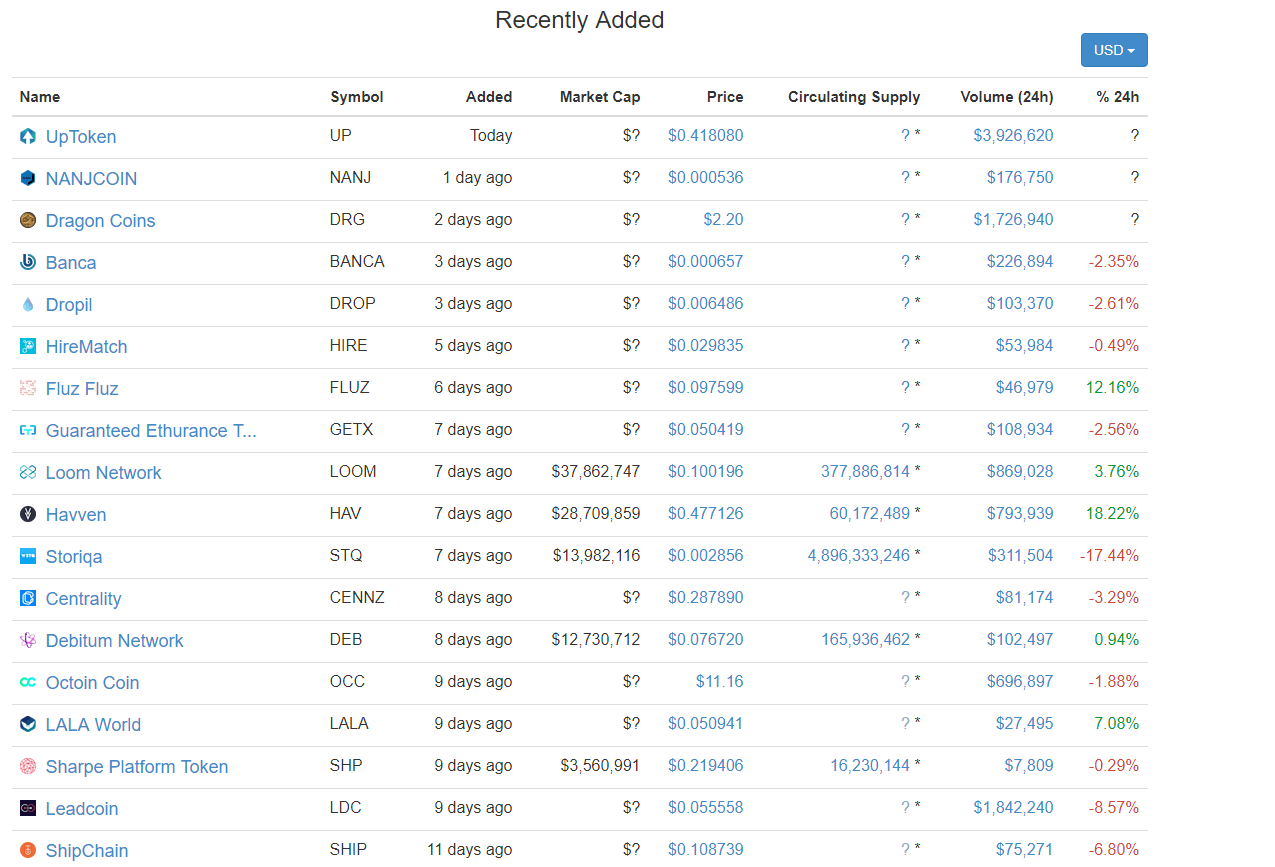Viewport: 1275px width, 867px height.
Task: Click the Fluz Fluz 12.16% change value
Action: pos(1114,388)
